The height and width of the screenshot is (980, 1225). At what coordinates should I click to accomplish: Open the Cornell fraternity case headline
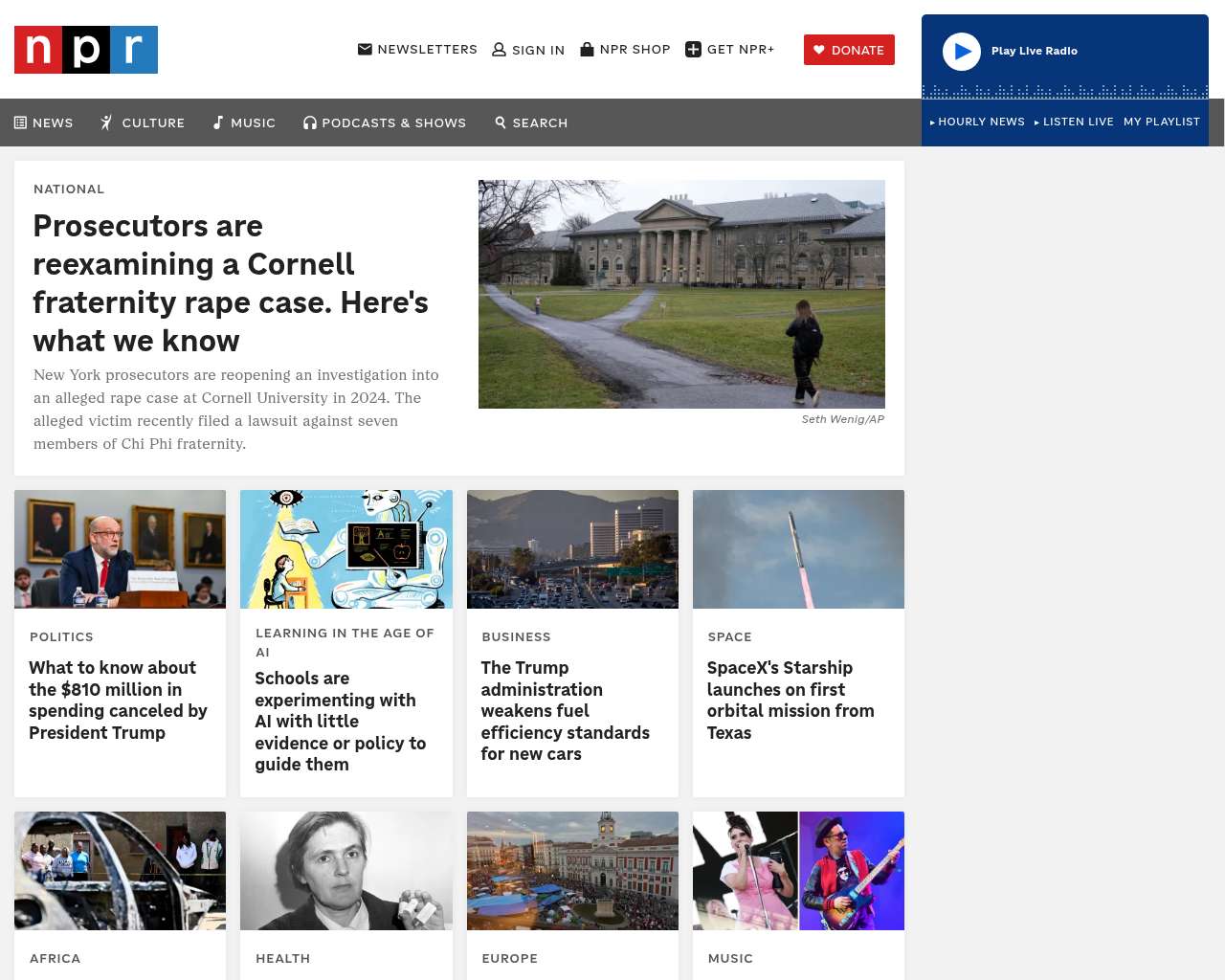pos(231,283)
